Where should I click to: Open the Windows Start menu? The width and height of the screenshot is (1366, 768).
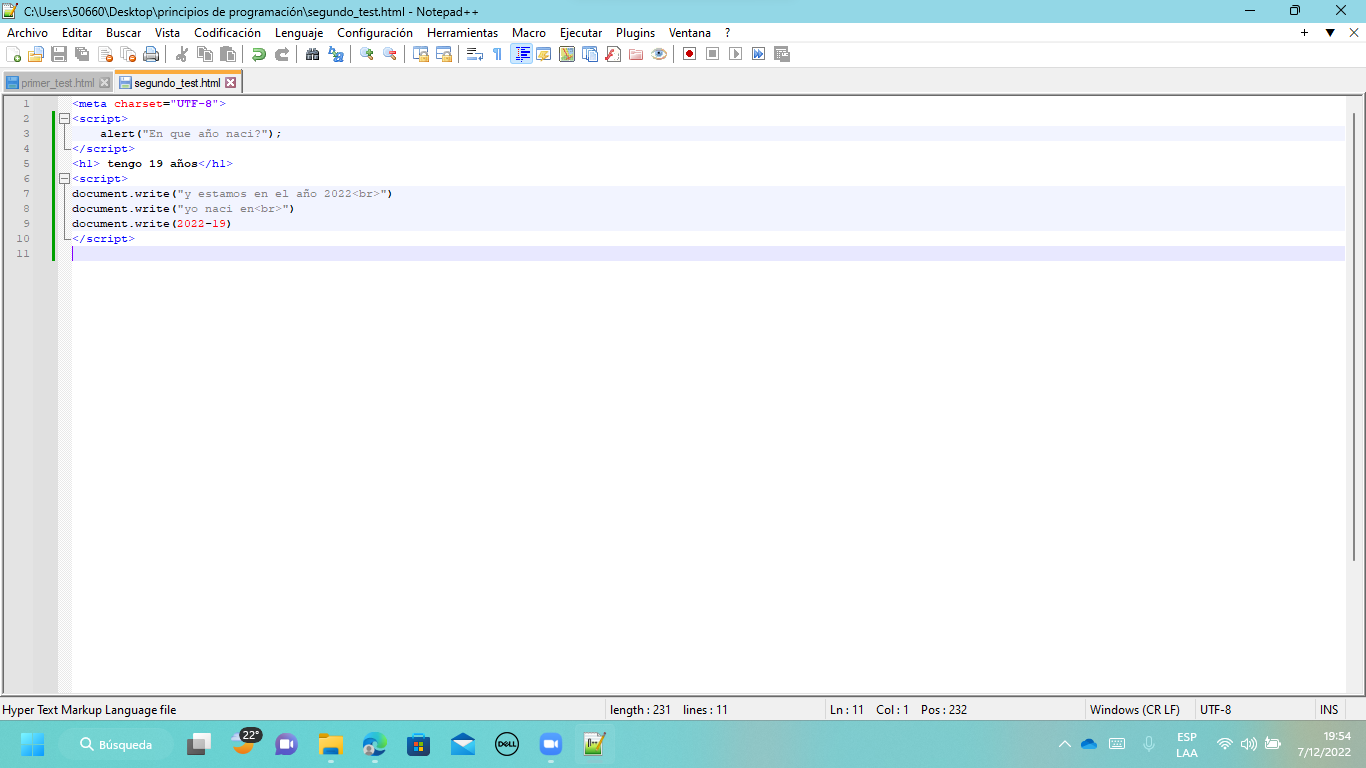point(32,744)
